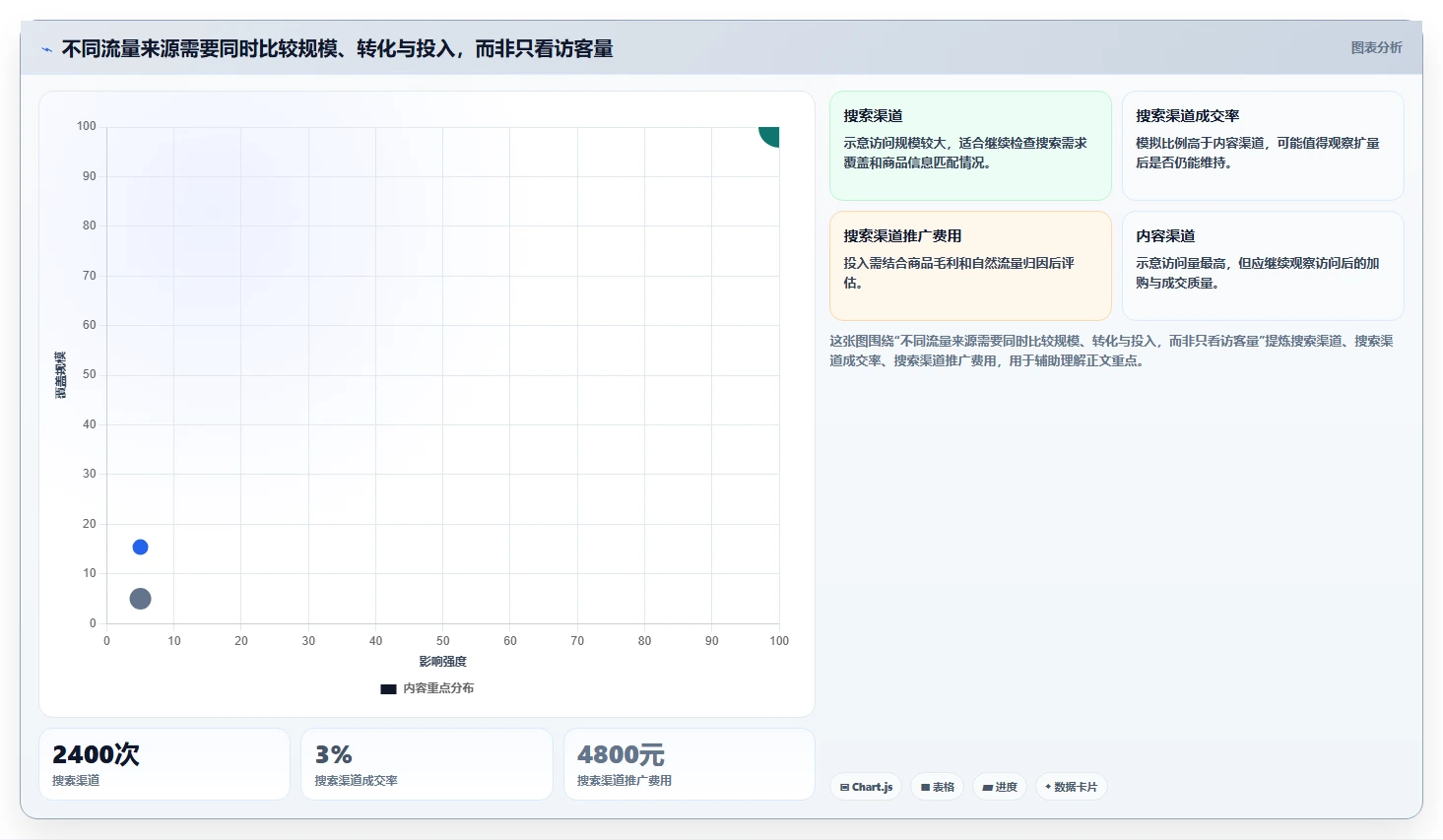Screen dimensions: 1443x840
Task: Click the summary paragraph starting 这张图围绕
Action: [x=1111, y=351]
